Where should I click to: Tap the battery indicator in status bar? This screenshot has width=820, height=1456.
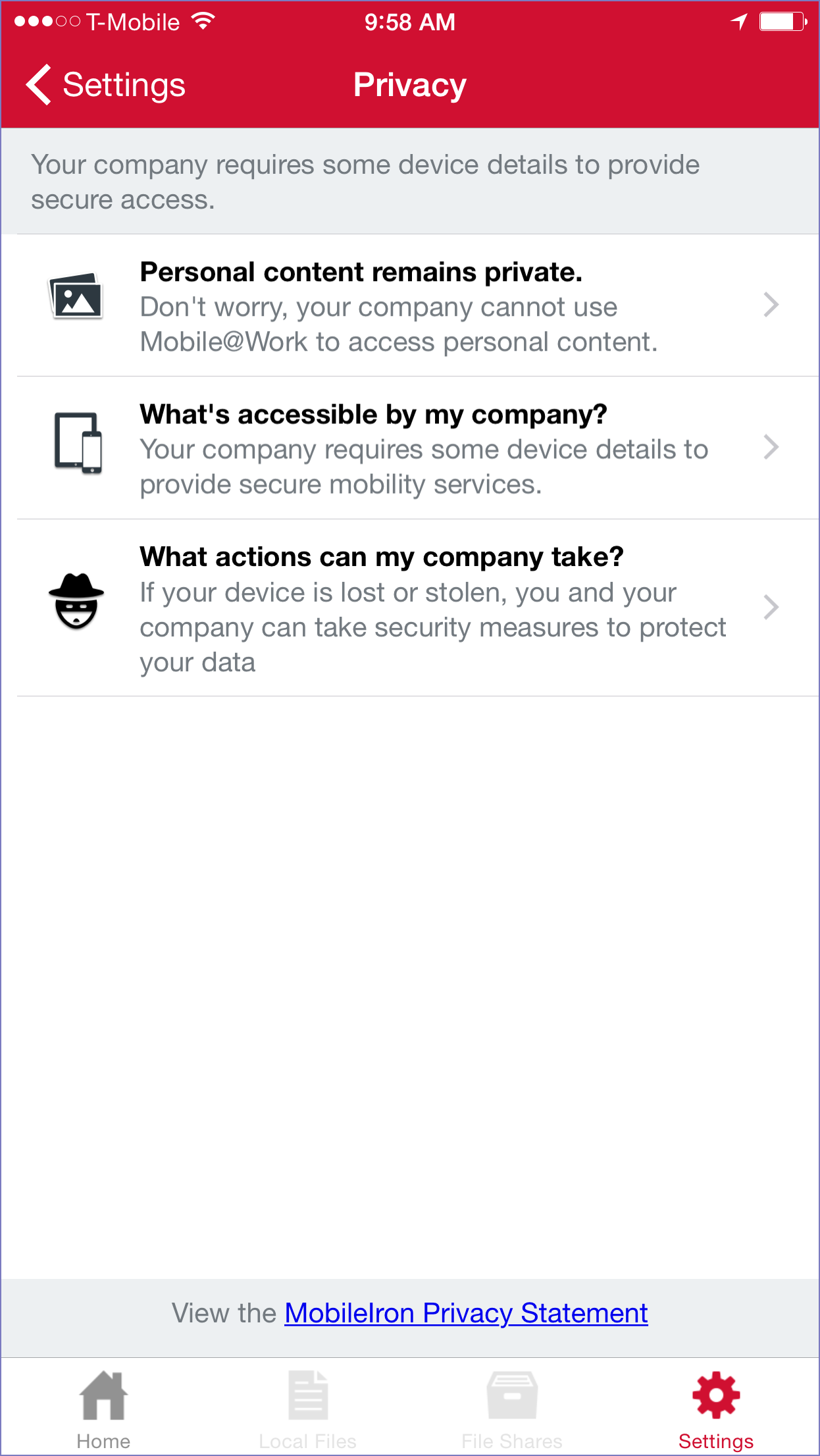coord(782,22)
